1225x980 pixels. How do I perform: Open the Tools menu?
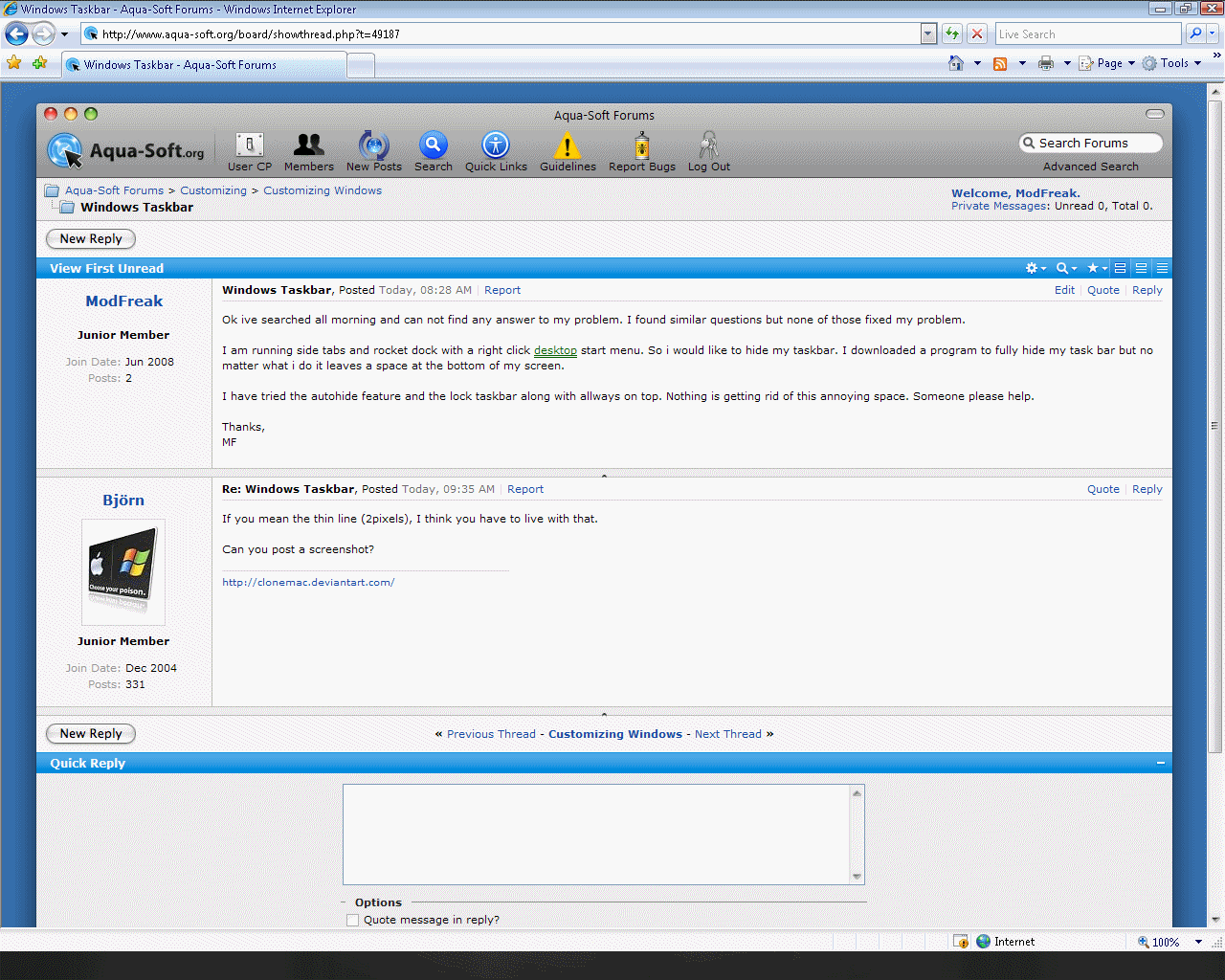(1171, 63)
